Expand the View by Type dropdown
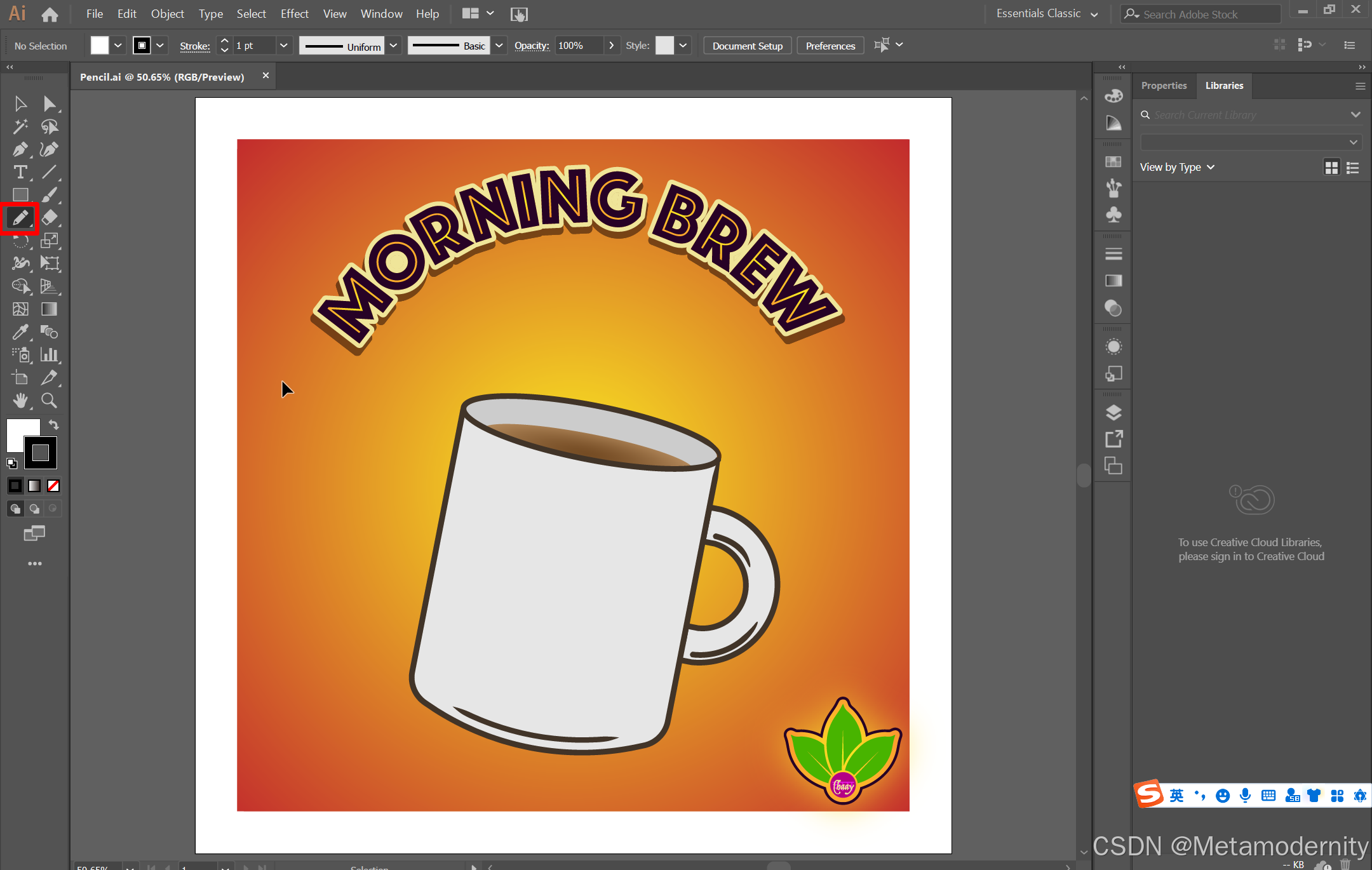The height and width of the screenshot is (870, 1372). [1177, 167]
